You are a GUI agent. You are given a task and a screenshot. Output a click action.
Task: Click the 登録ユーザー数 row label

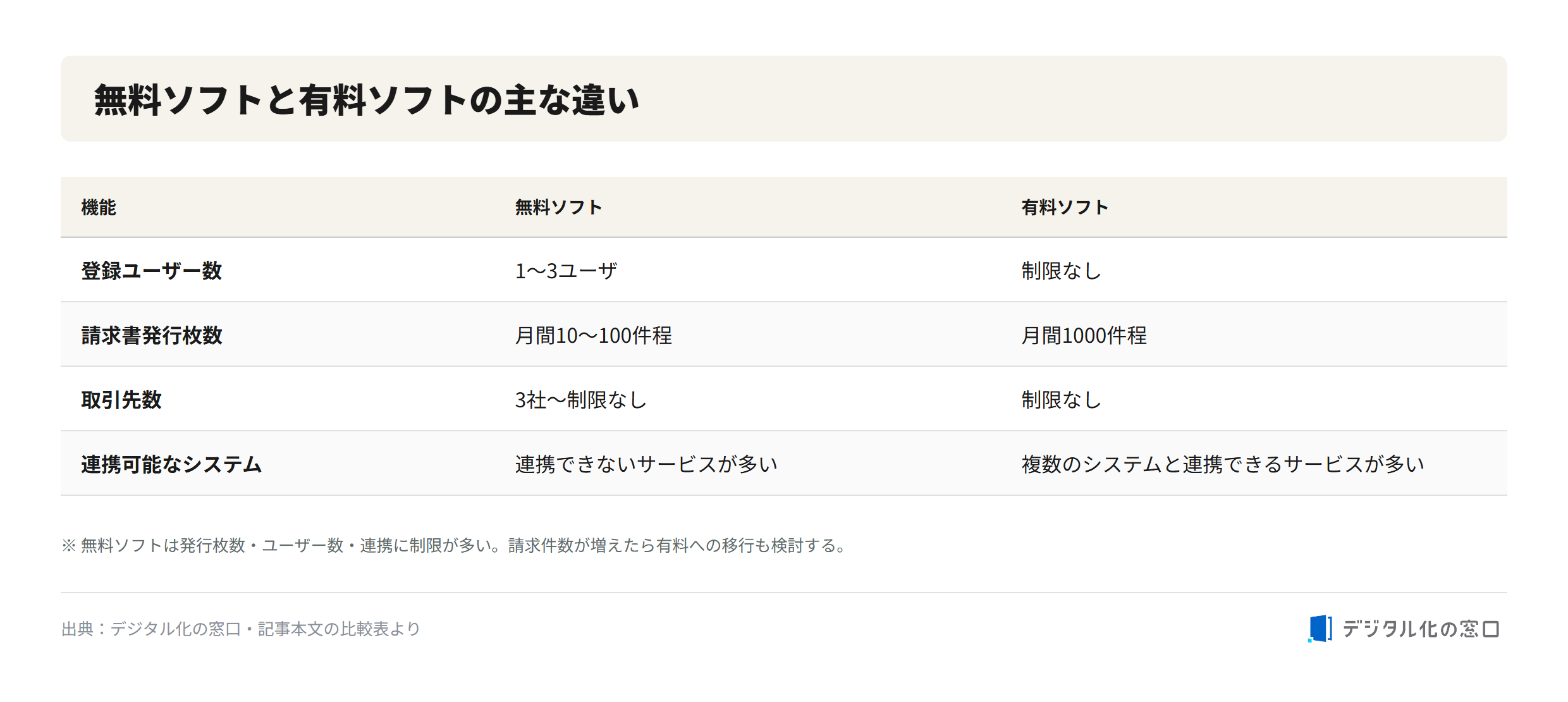pos(152,271)
